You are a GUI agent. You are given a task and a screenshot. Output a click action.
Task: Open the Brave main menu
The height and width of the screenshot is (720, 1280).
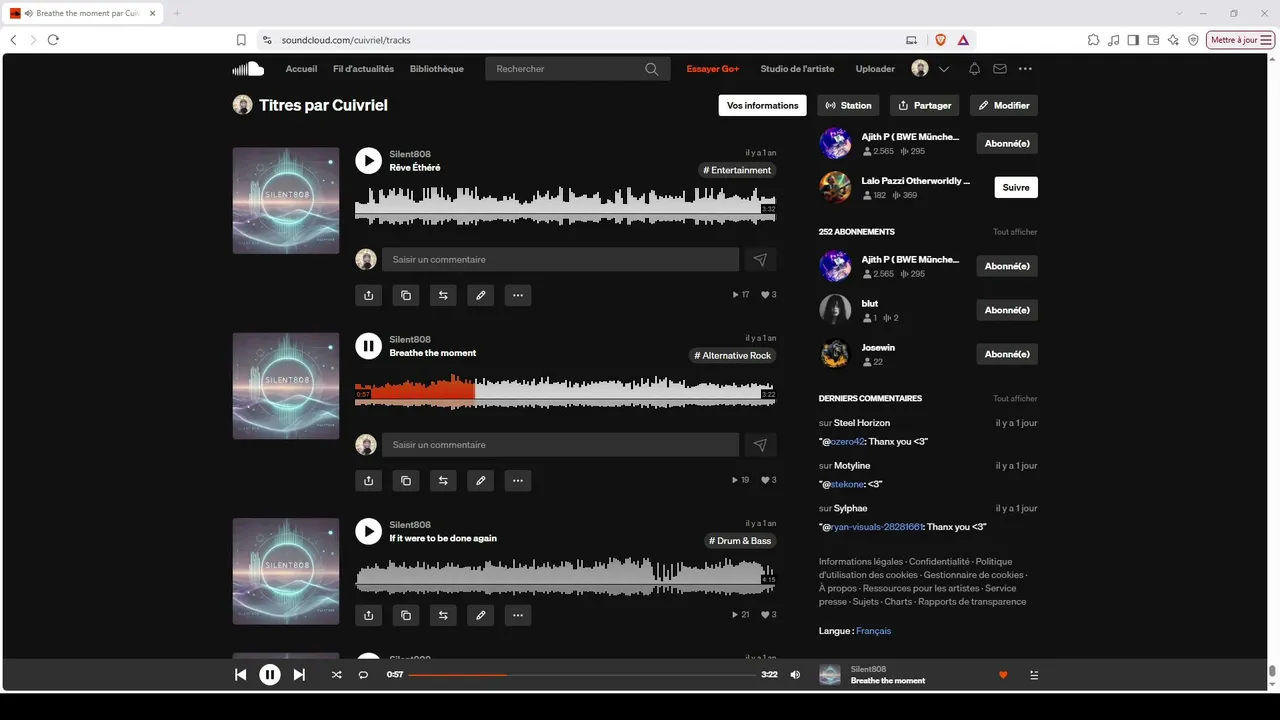(x=1267, y=40)
